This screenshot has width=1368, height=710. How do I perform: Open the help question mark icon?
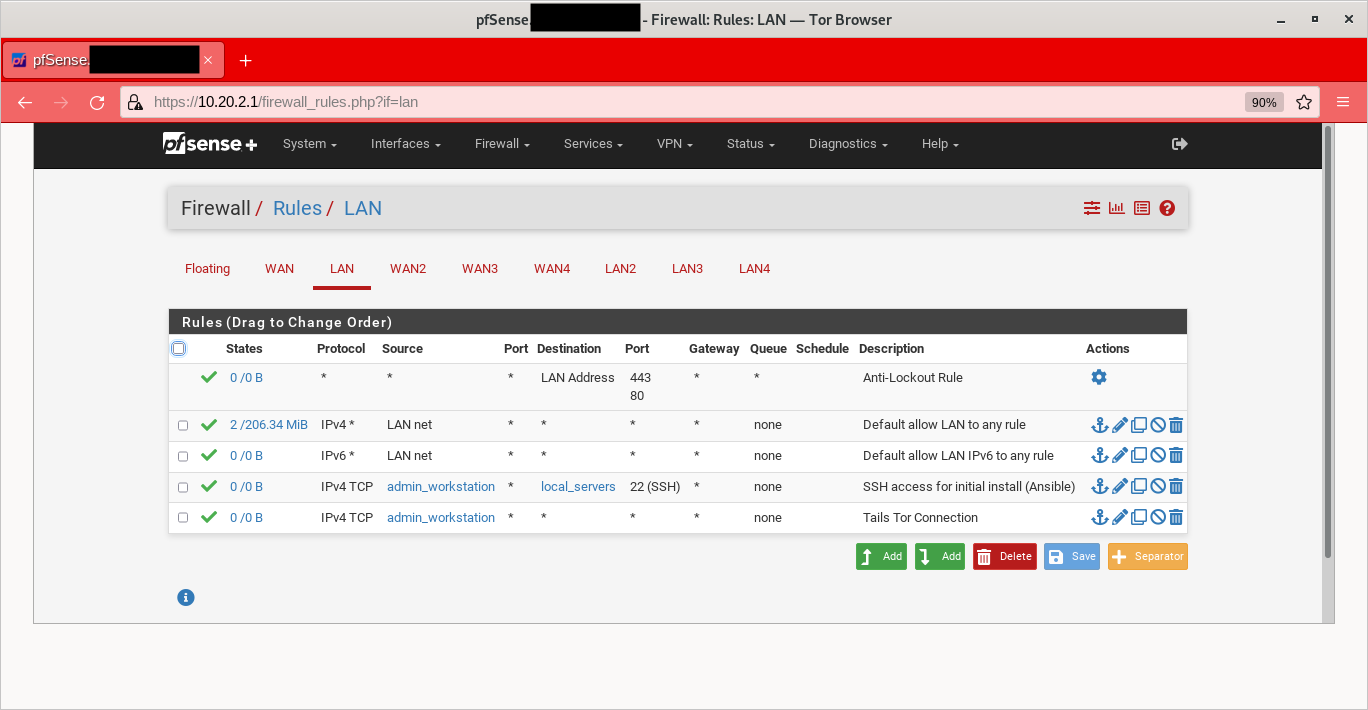click(x=1166, y=207)
